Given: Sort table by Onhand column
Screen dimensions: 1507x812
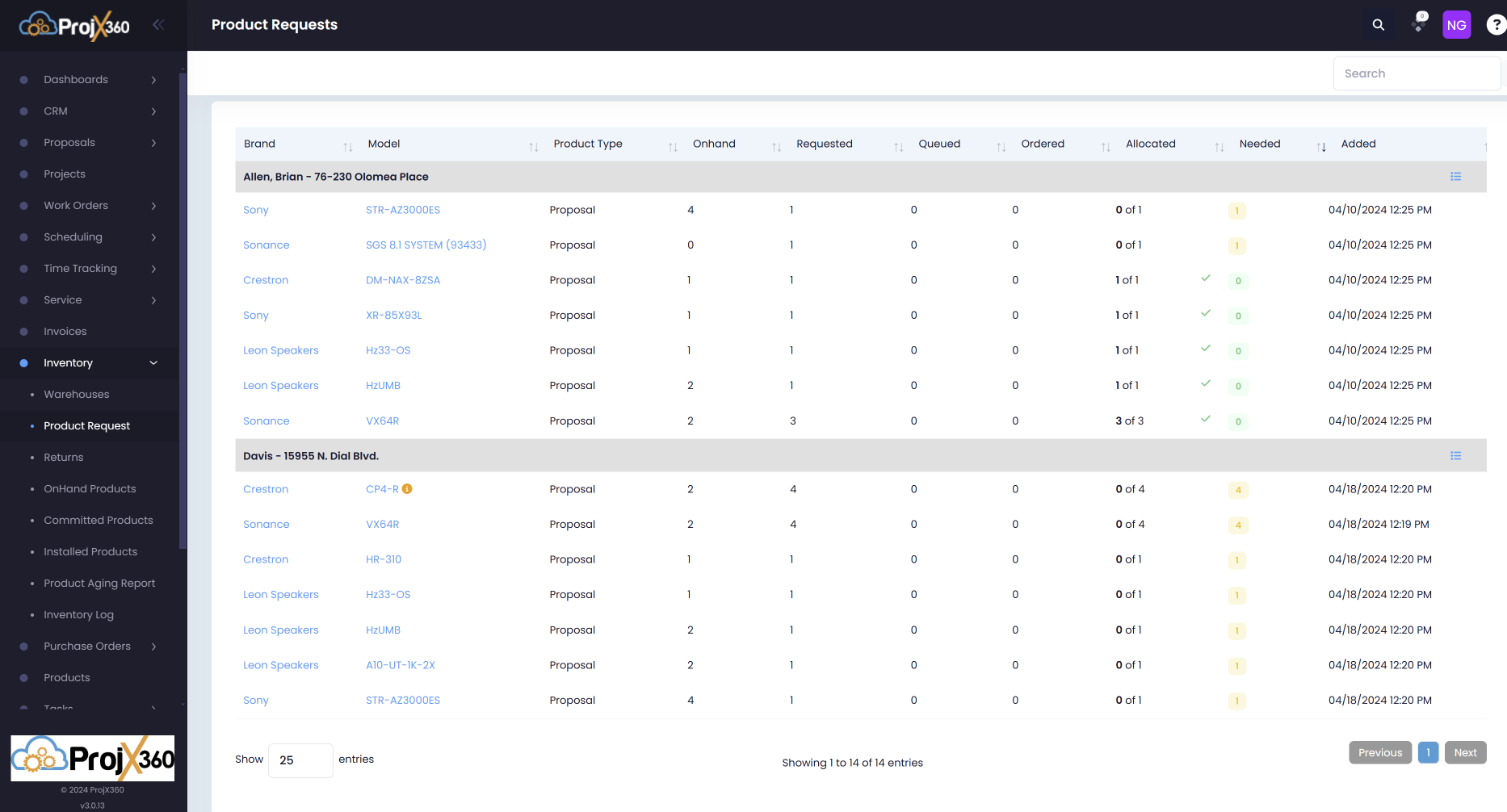Looking at the screenshot, I should click(x=714, y=144).
